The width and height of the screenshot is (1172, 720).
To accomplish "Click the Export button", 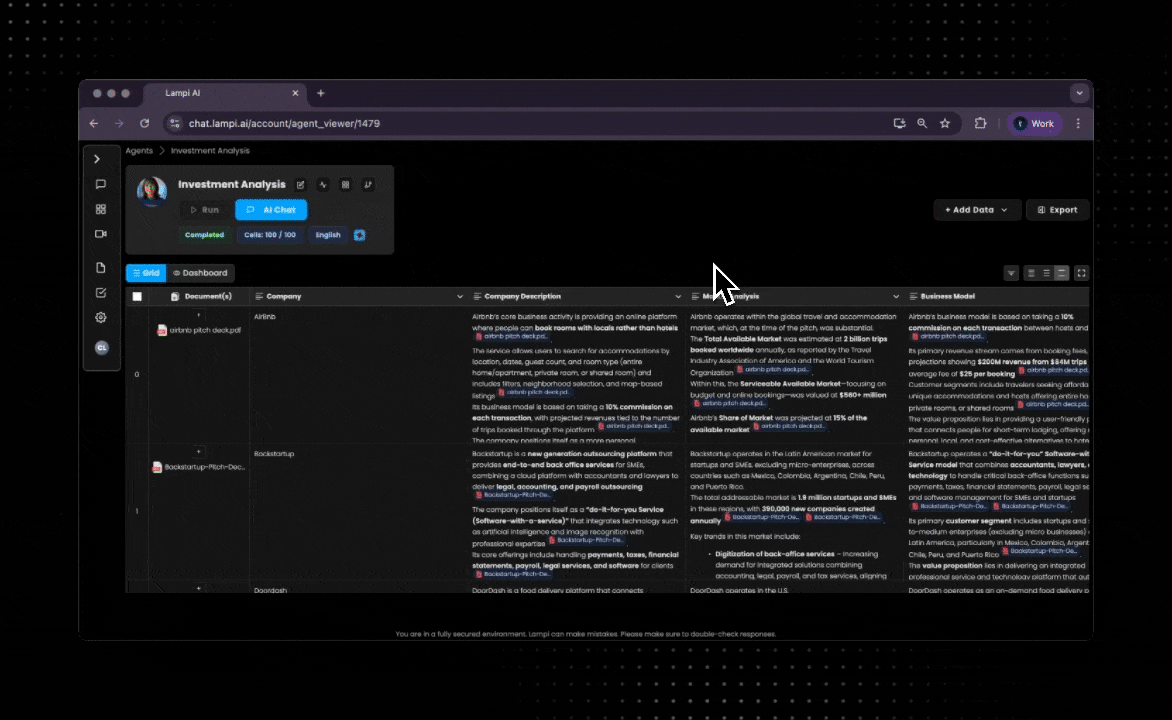I will pos(1058,210).
